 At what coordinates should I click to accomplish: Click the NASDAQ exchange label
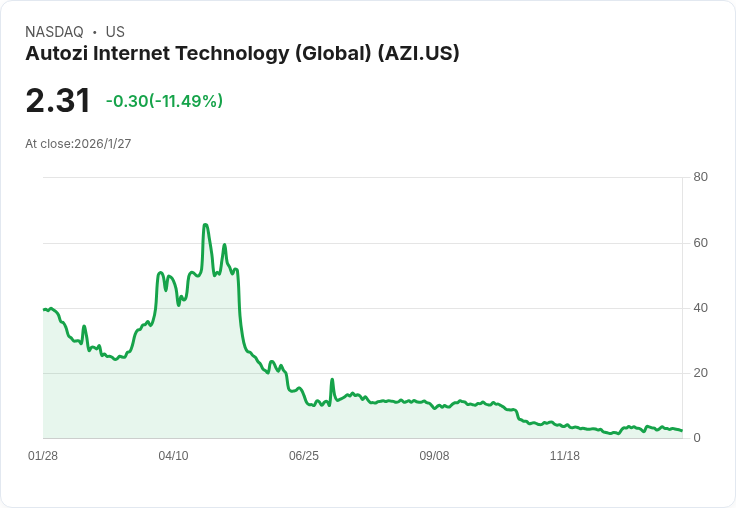click(54, 32)
